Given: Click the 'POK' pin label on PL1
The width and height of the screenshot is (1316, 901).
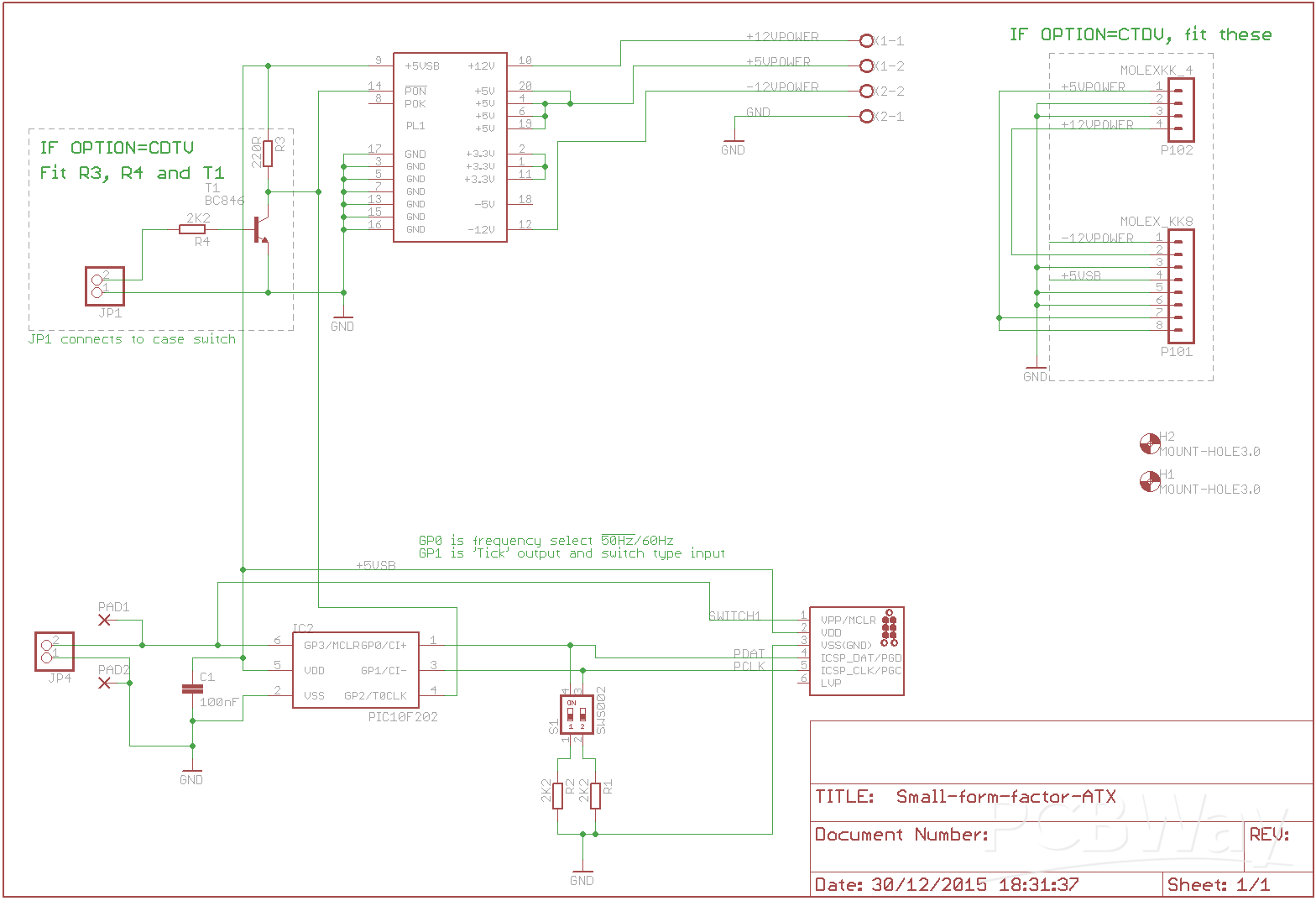Looking at the screenshot, I should pyautogui.click(x=415, y=104).
